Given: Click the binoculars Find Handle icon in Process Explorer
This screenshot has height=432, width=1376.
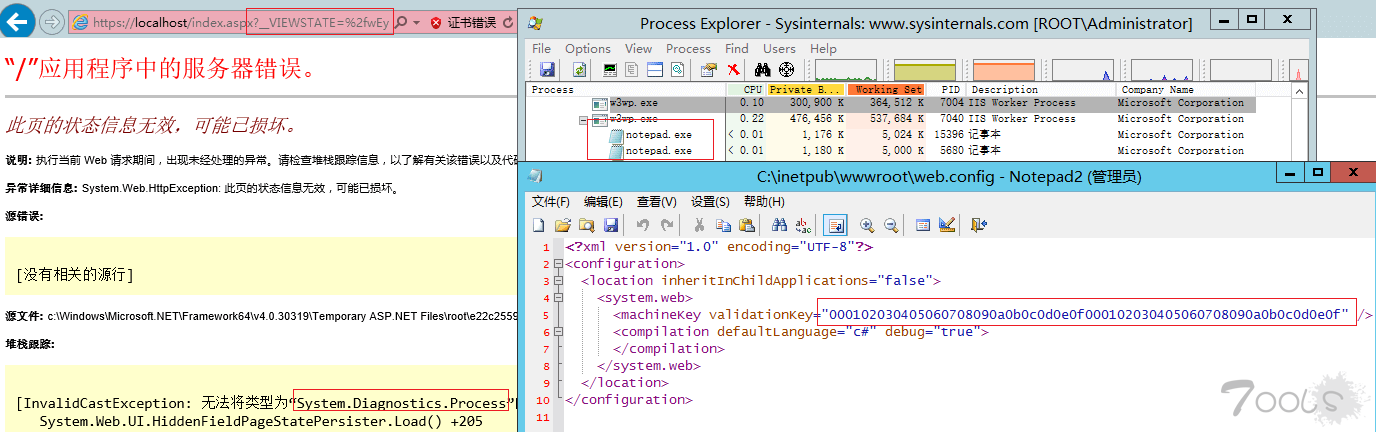Looking at the screenshot, I should point(762,69).
